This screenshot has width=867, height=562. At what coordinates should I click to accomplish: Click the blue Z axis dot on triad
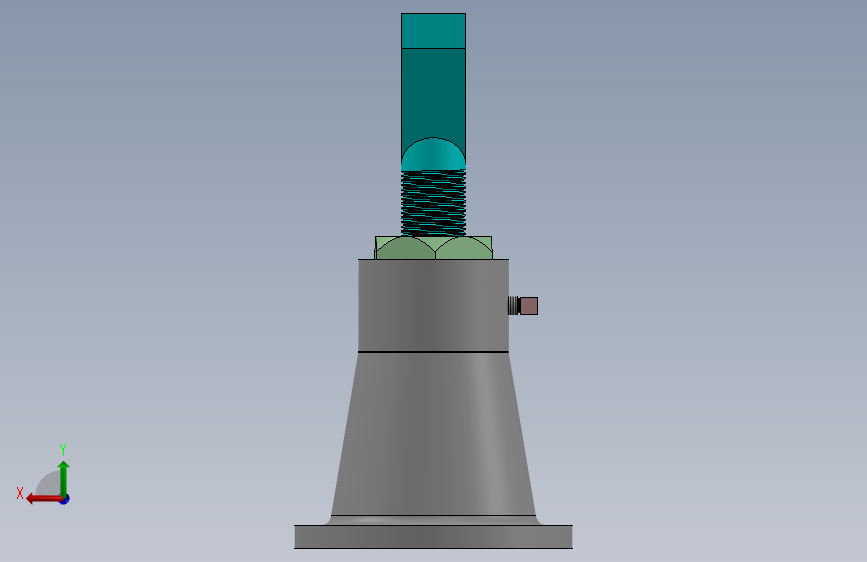click(65, 499)
